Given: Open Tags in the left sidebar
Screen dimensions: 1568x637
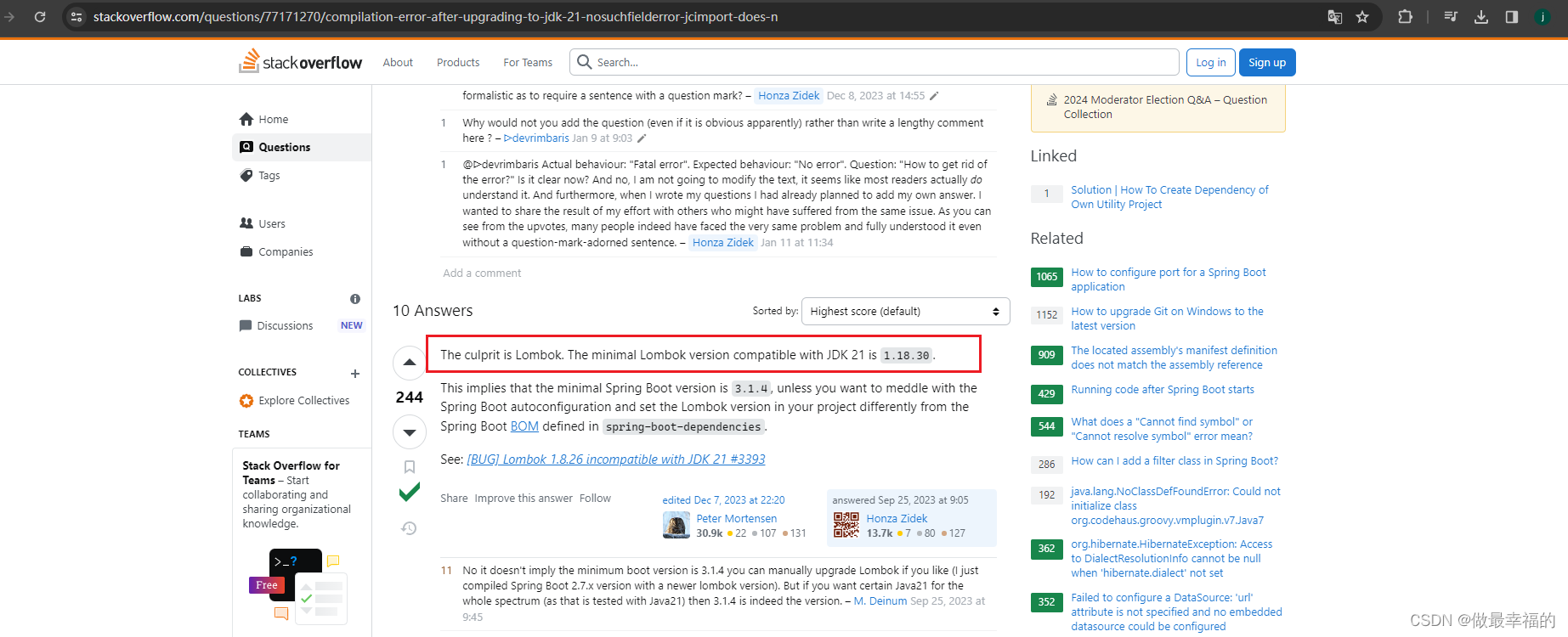Looking at the screenshot, I should pyautogui.click(x=302, y=175).
